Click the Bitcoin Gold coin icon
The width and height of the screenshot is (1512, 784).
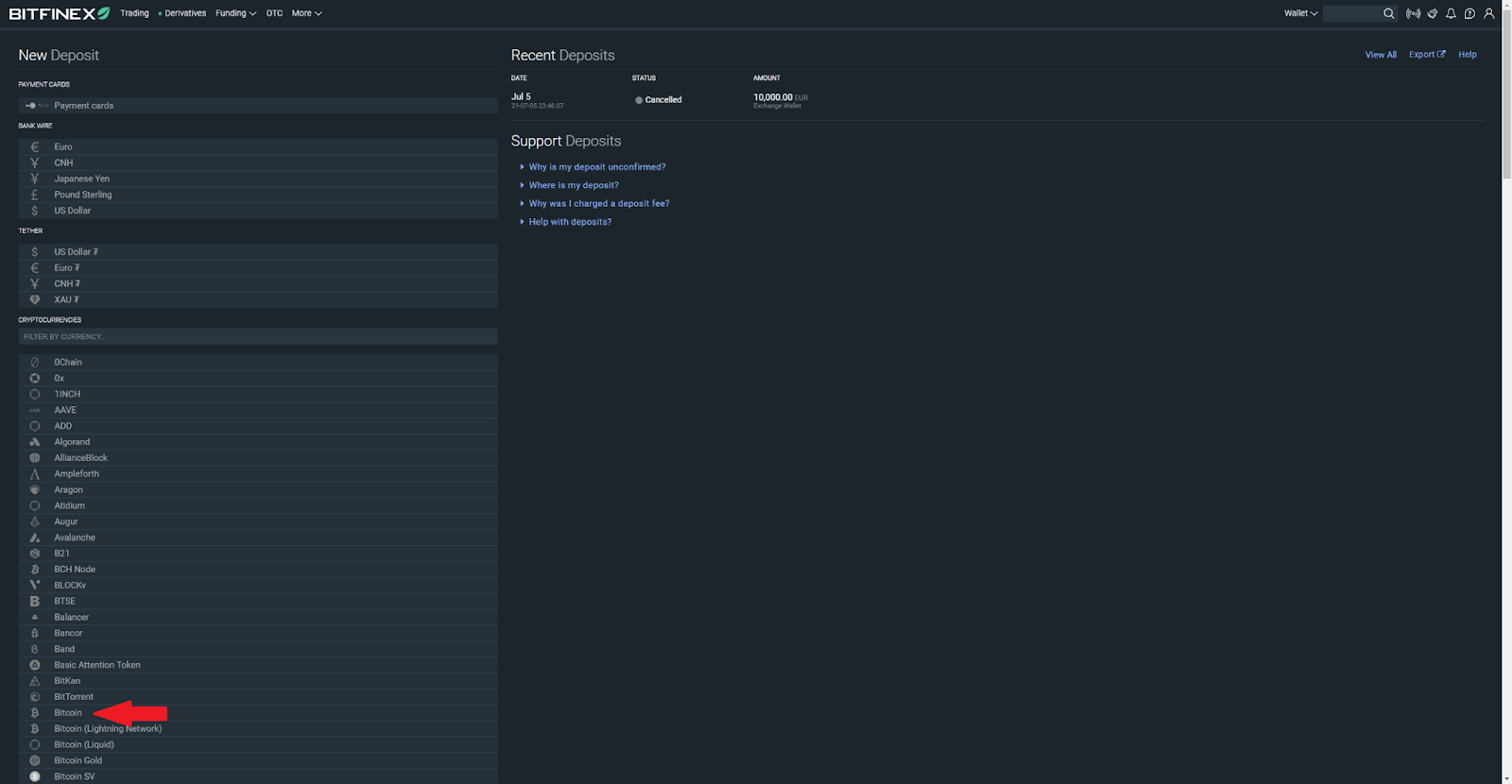pyautogui.click(x=35, y=760)
